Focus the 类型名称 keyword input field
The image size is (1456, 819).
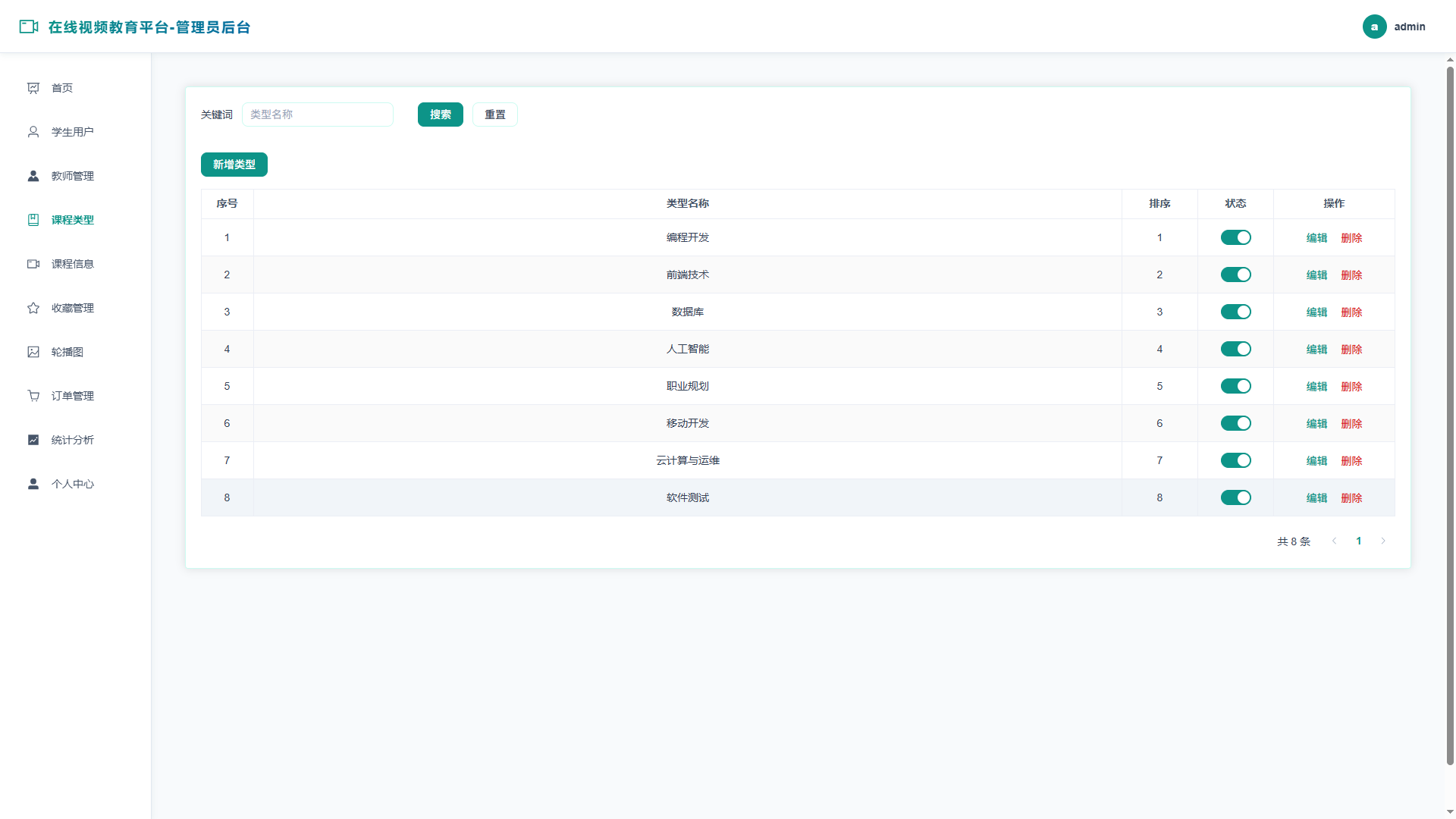point(318,115)
